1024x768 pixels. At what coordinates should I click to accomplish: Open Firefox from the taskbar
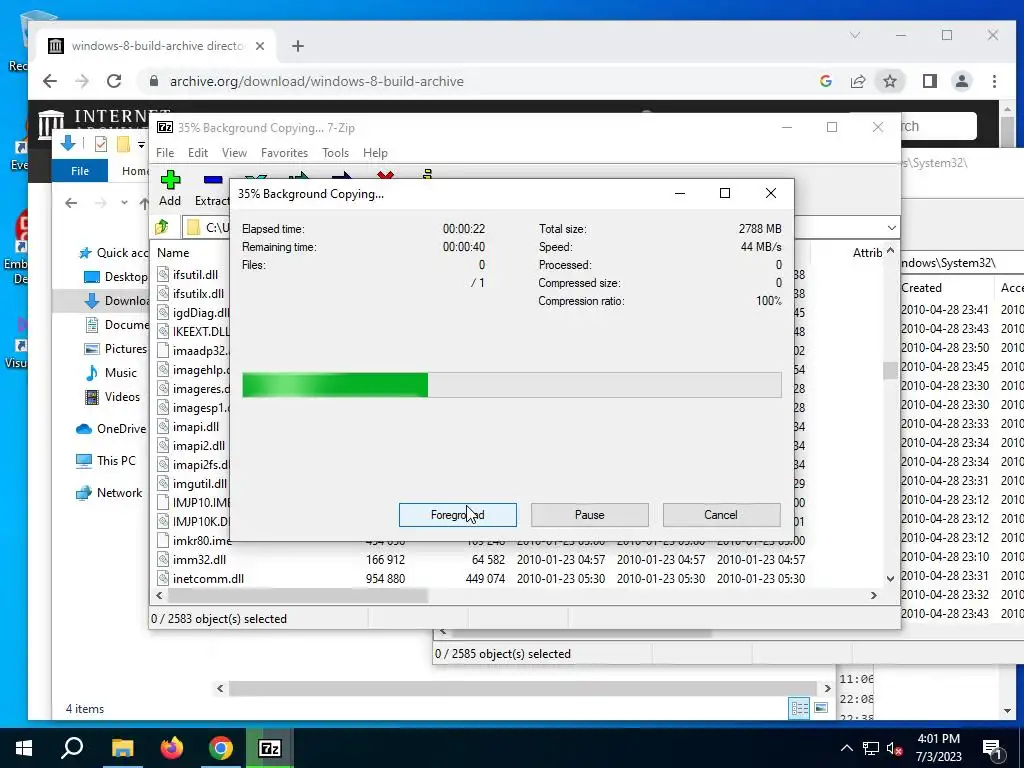tap(172, 748)
